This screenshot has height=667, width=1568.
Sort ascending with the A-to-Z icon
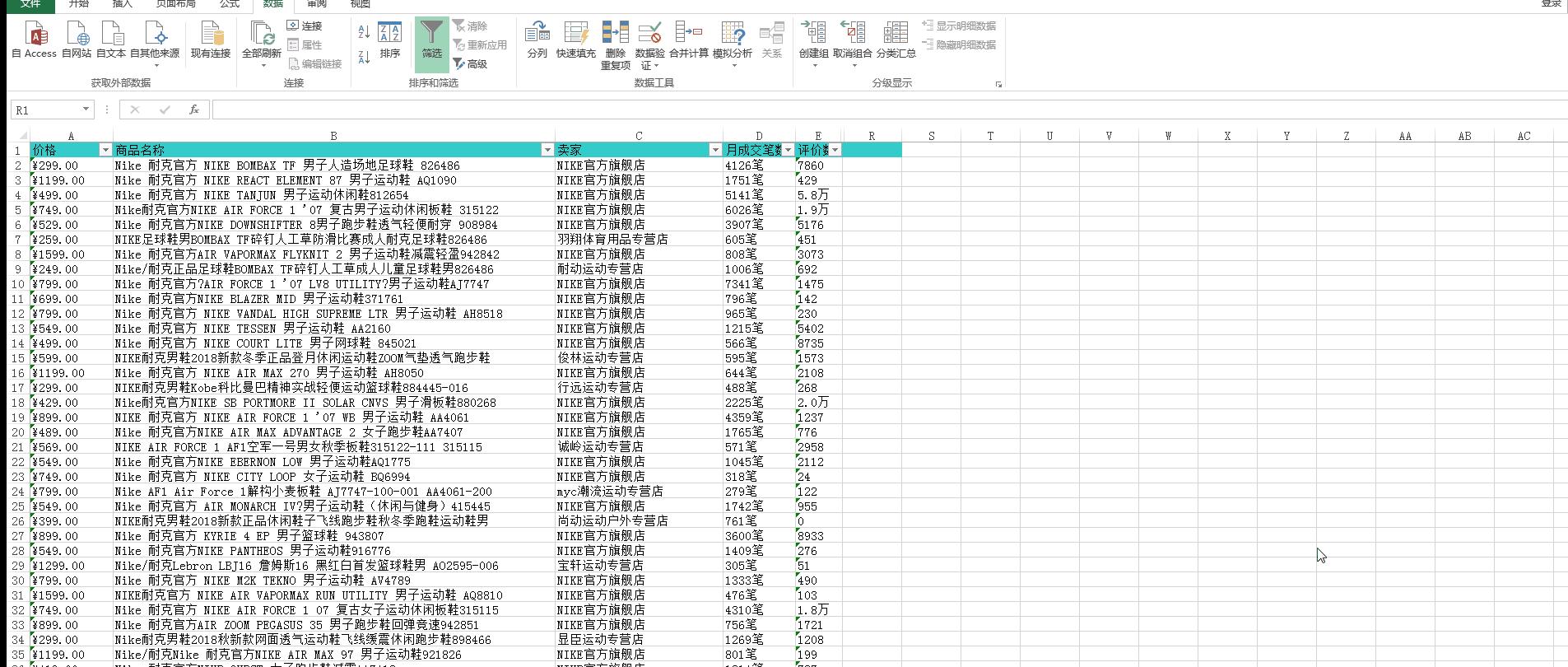point(364,32)
